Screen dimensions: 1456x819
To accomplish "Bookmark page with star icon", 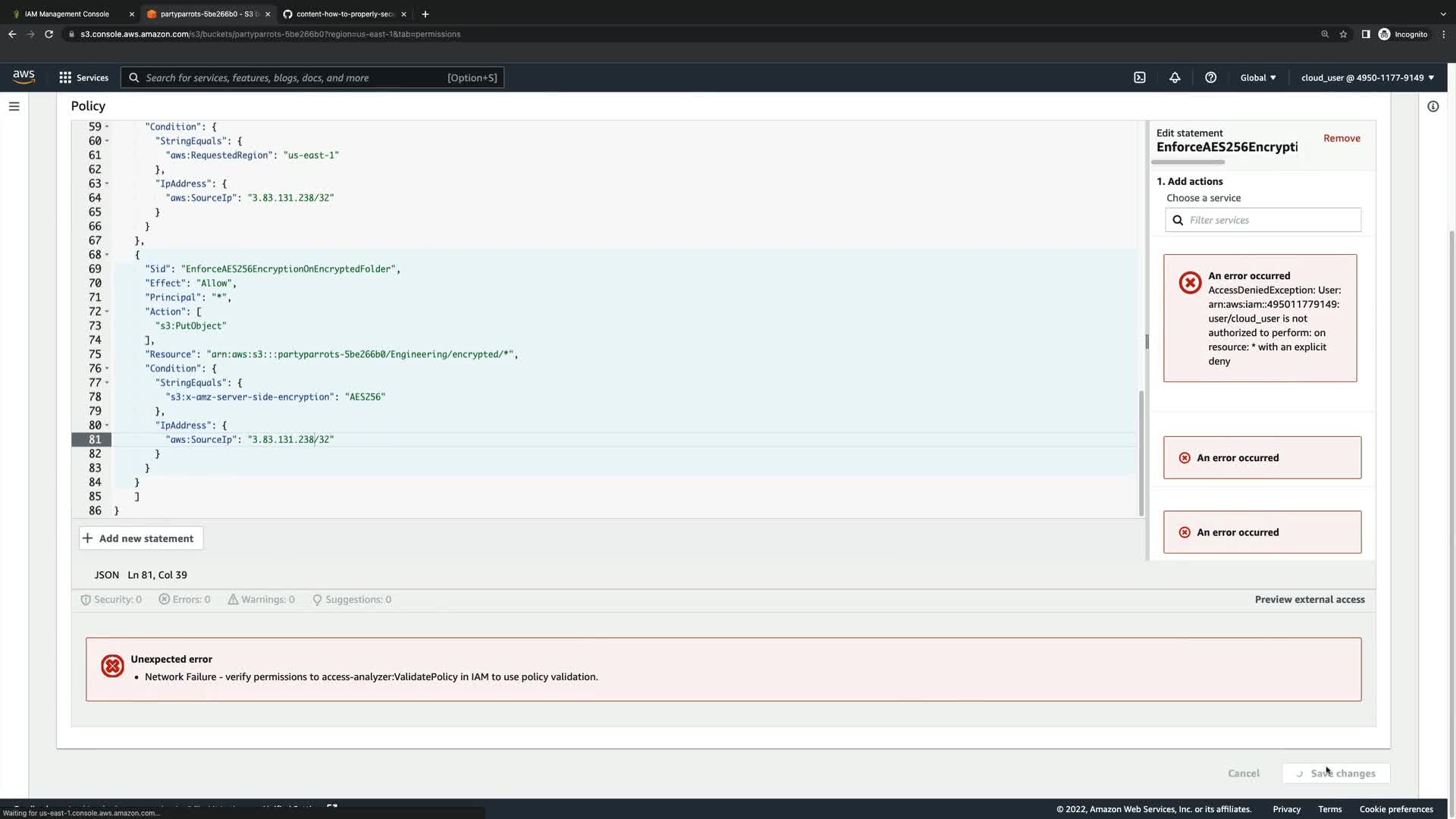I will [x=1343, y=34].
